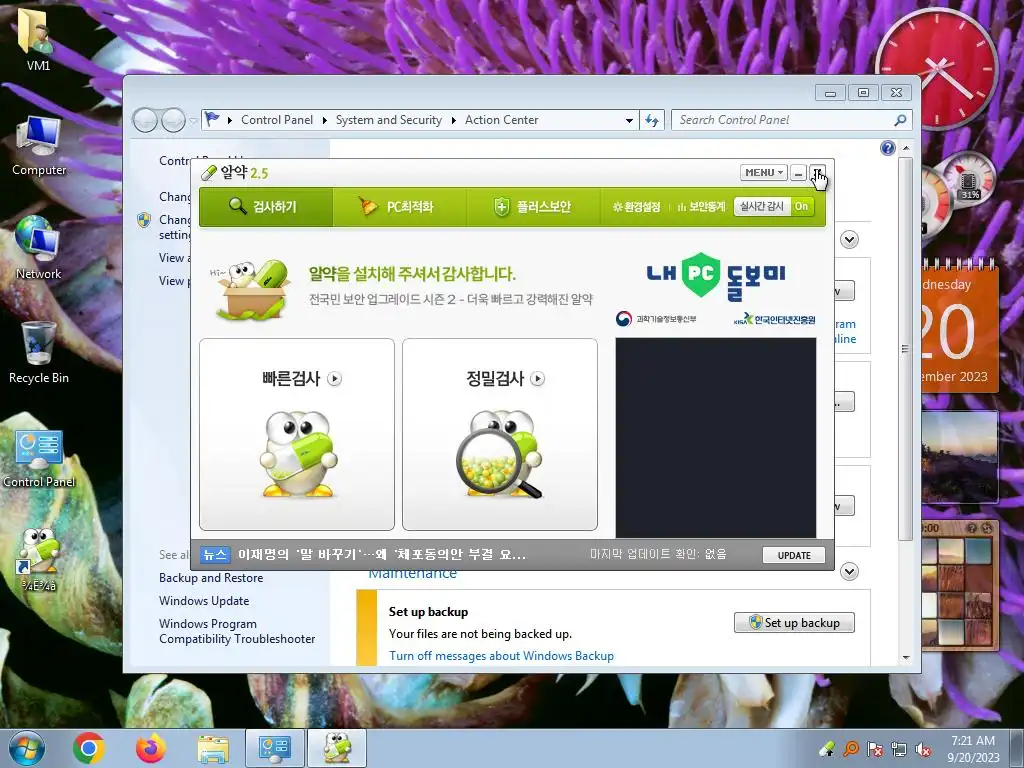Open 환경설정 settings in ALYac
The width and height of the screenshot is (1024, 768).
click(636, 207)
